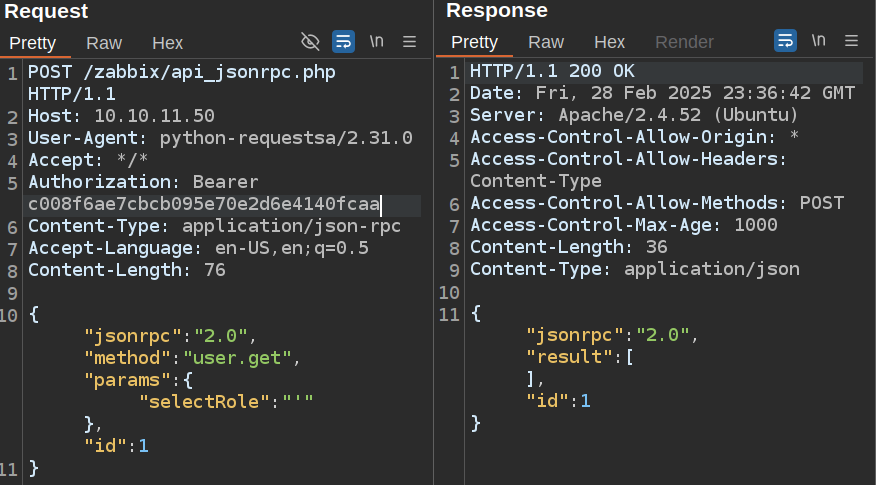Toggle word wrap in the Response panel
876x485 pixels.
coord(785,41)
